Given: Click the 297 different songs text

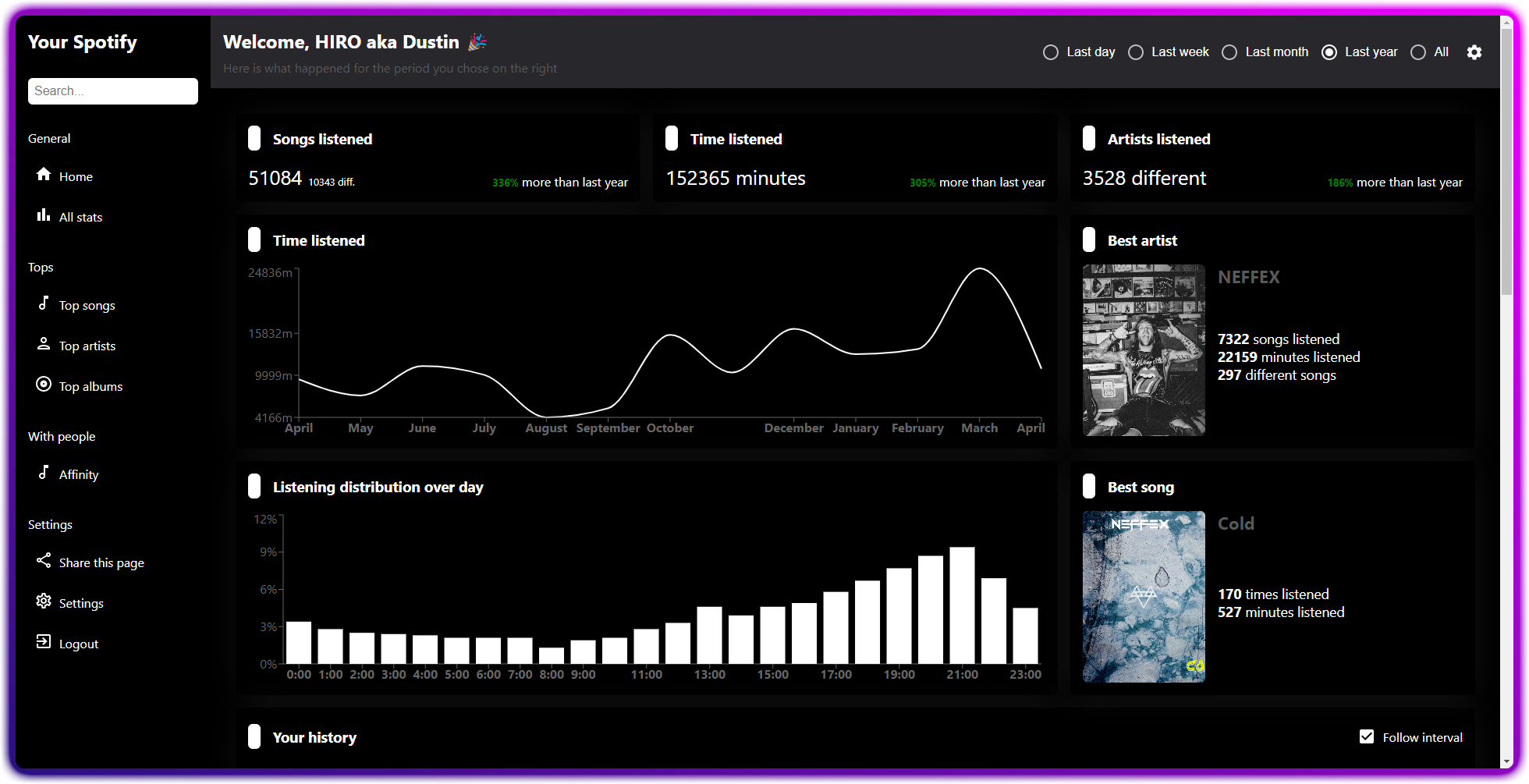Looking at the screenshot, I should [x=1277, y=375].
